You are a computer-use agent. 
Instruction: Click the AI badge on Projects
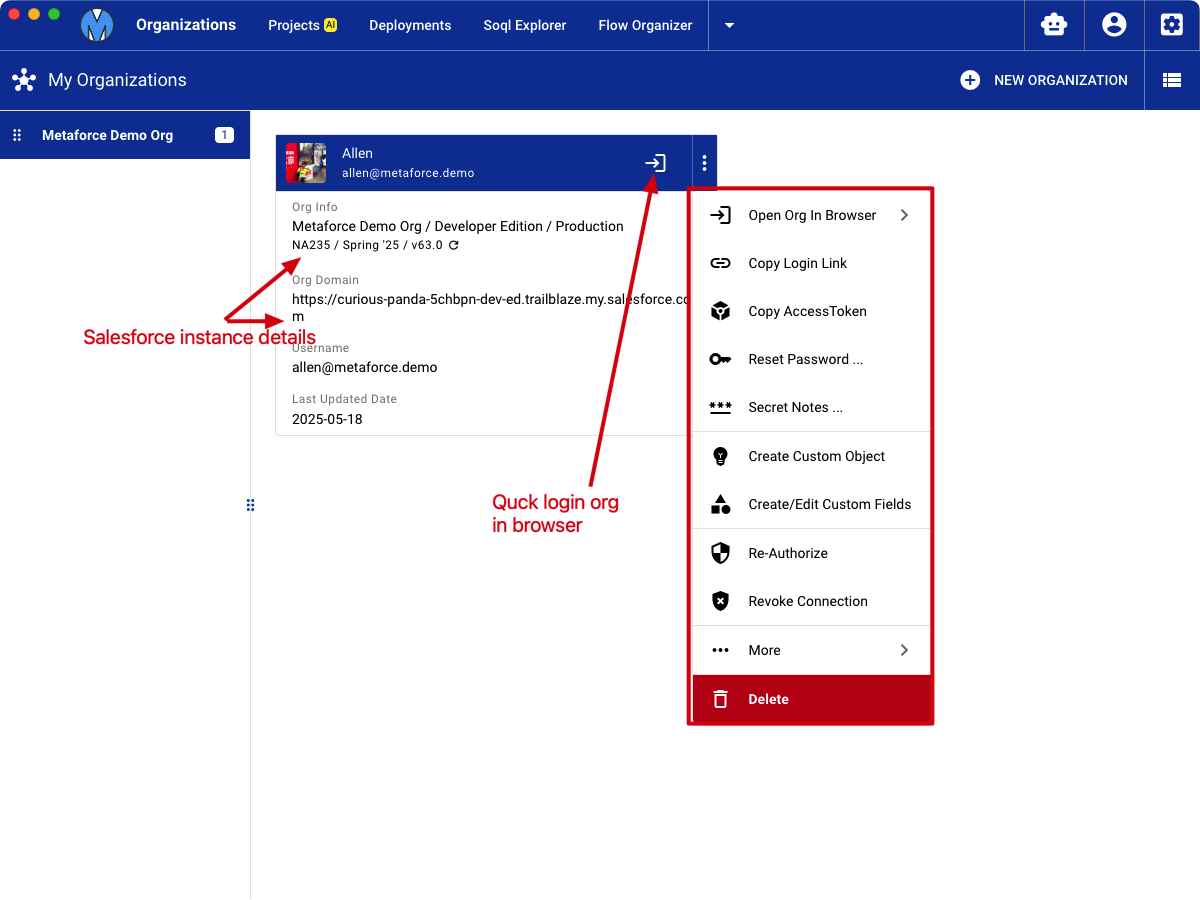coord(330,25)
